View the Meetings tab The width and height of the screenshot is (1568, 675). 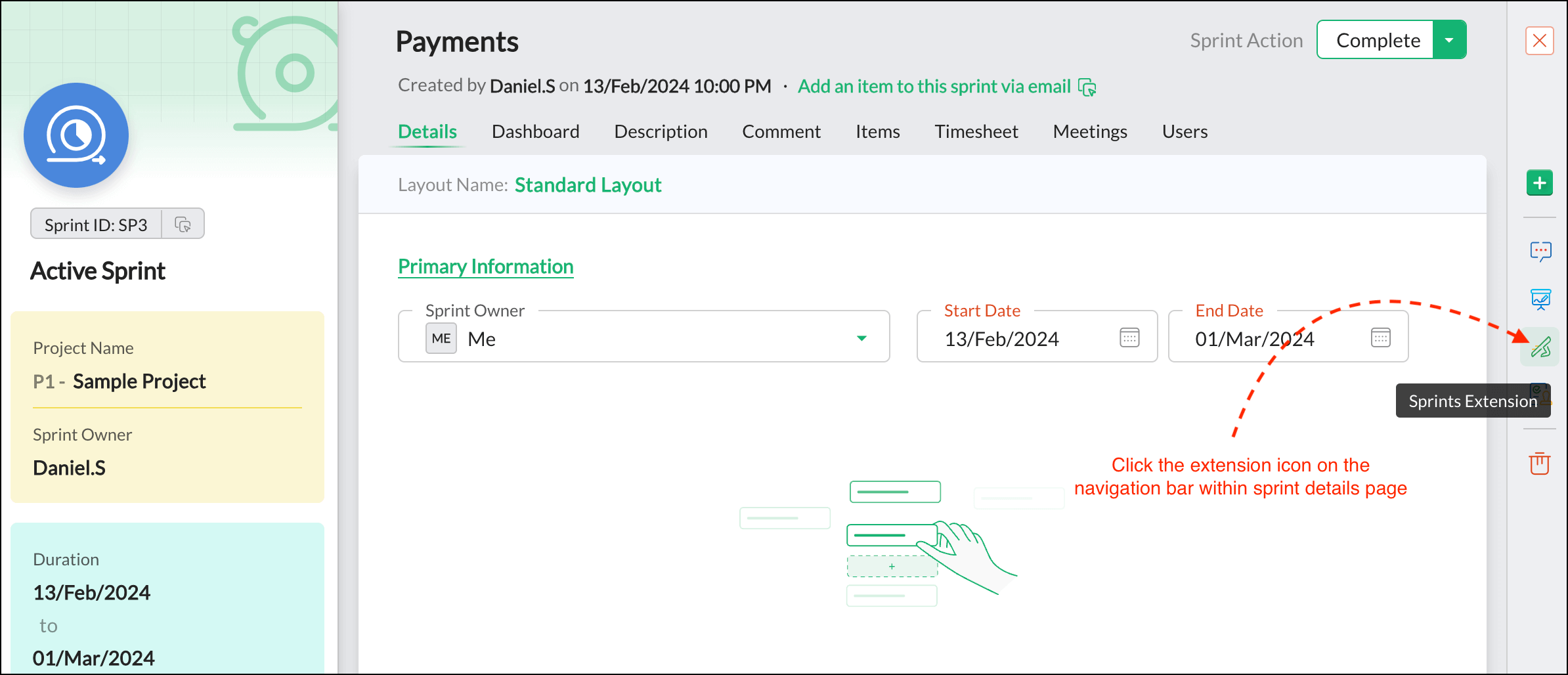(1090, 131)
